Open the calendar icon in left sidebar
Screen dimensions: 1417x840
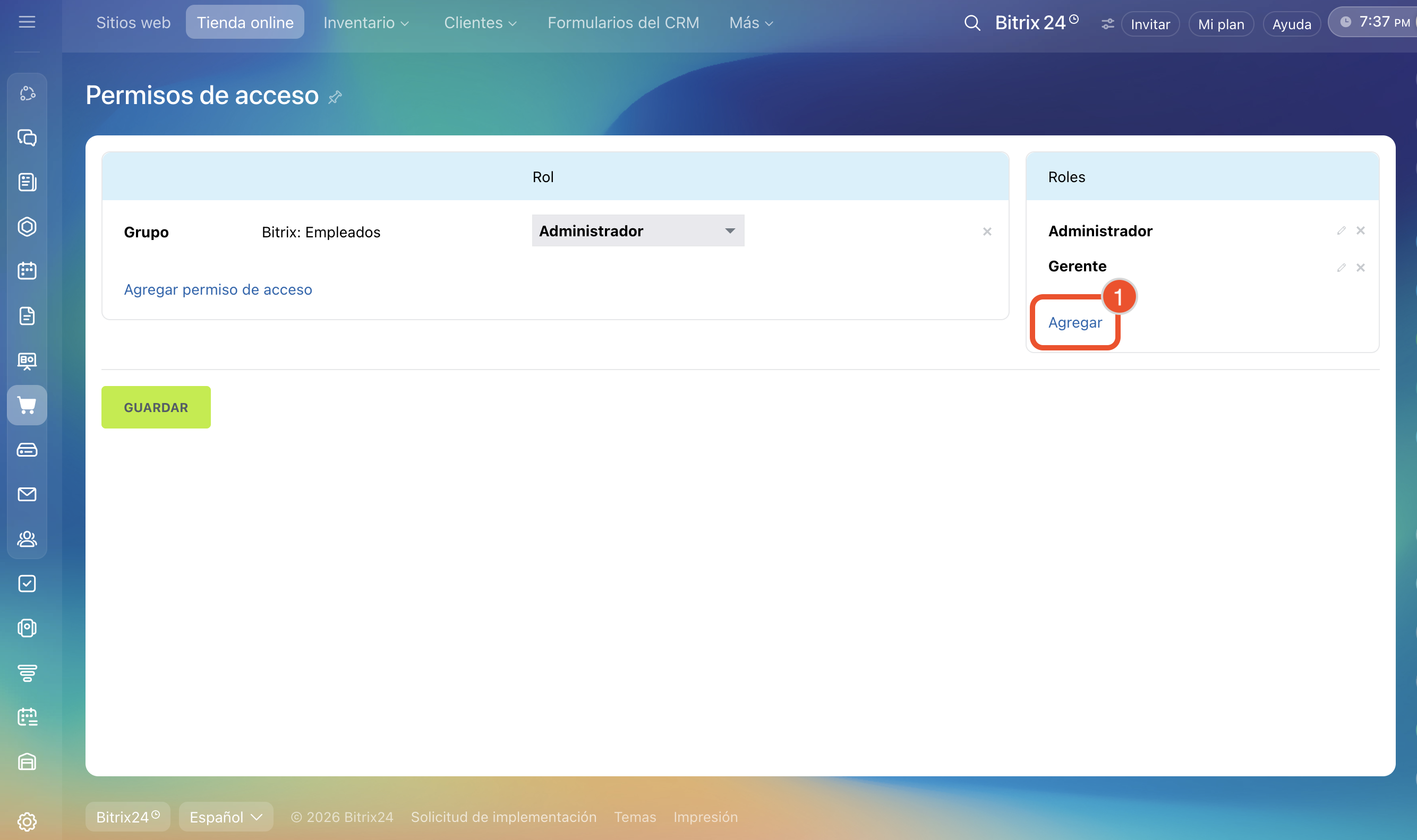pyautogui.click(x=27, y=271)
